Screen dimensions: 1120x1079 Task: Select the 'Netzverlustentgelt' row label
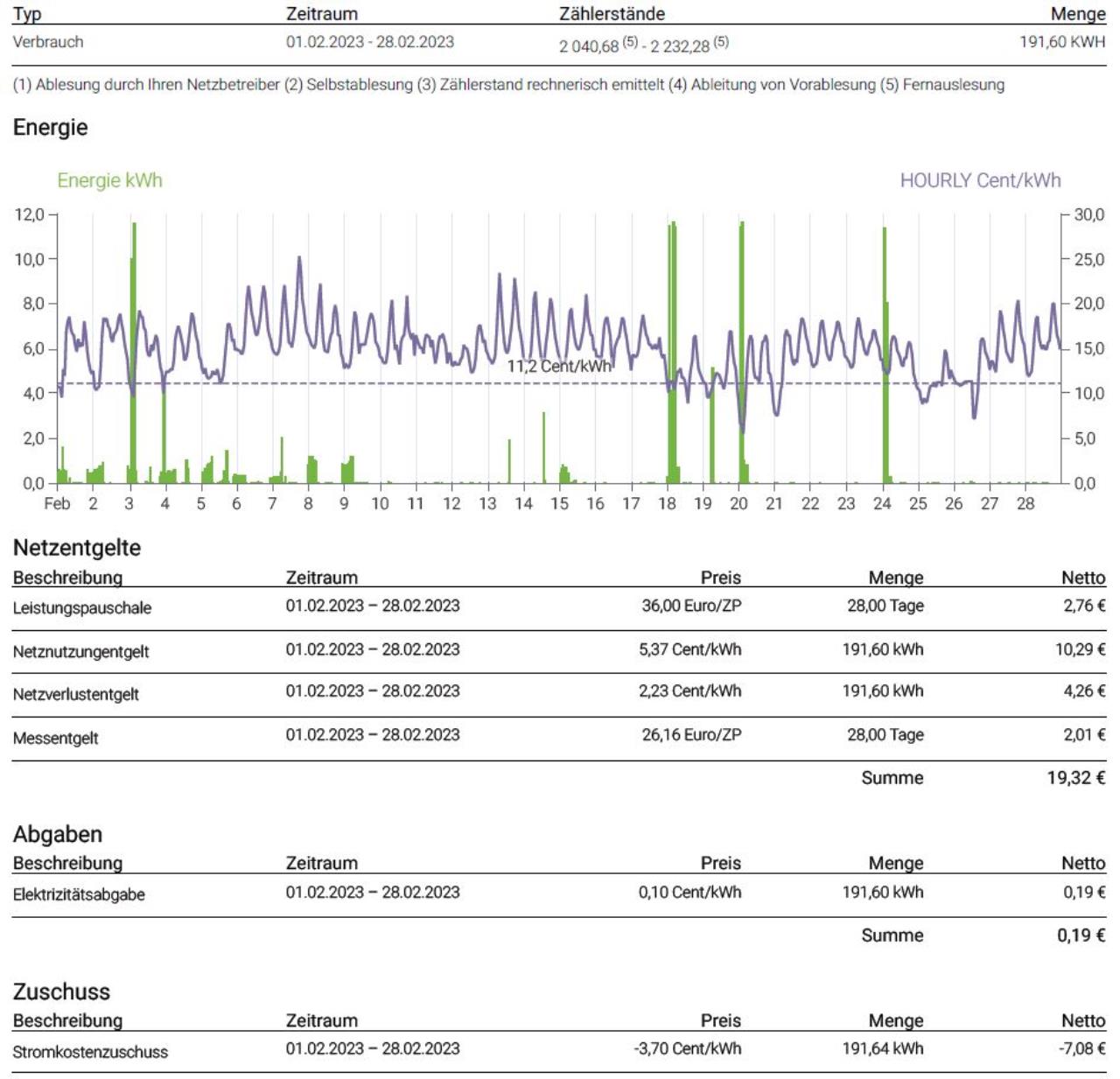(76, 695)
